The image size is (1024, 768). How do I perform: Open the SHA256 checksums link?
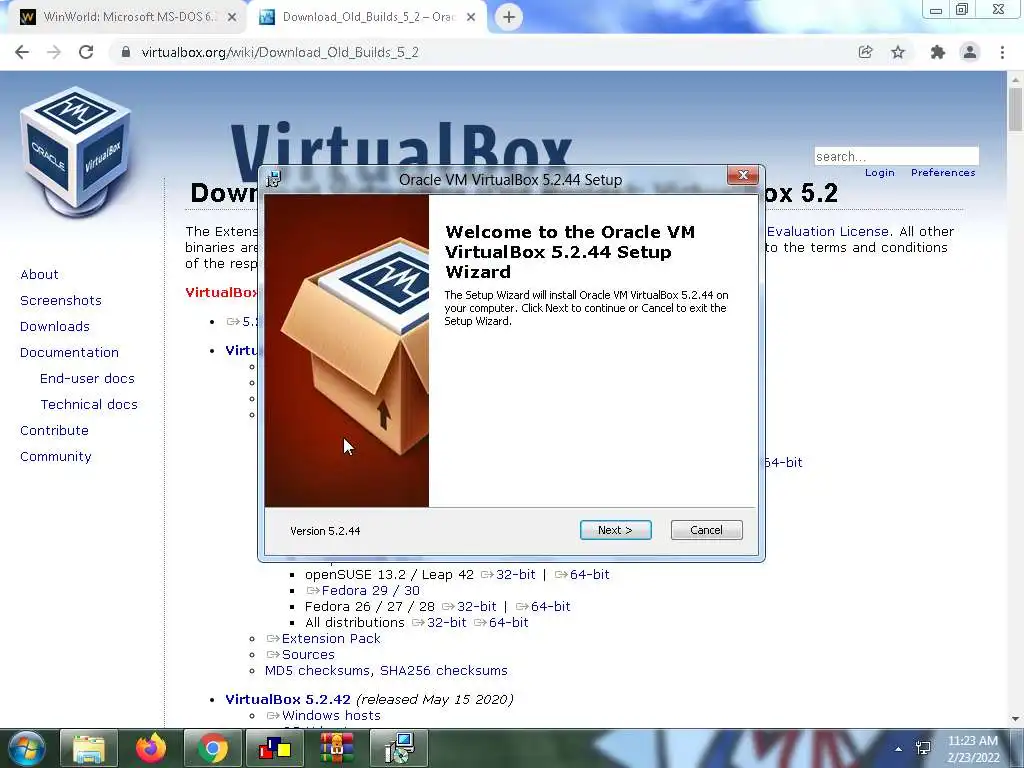point(443,671)
